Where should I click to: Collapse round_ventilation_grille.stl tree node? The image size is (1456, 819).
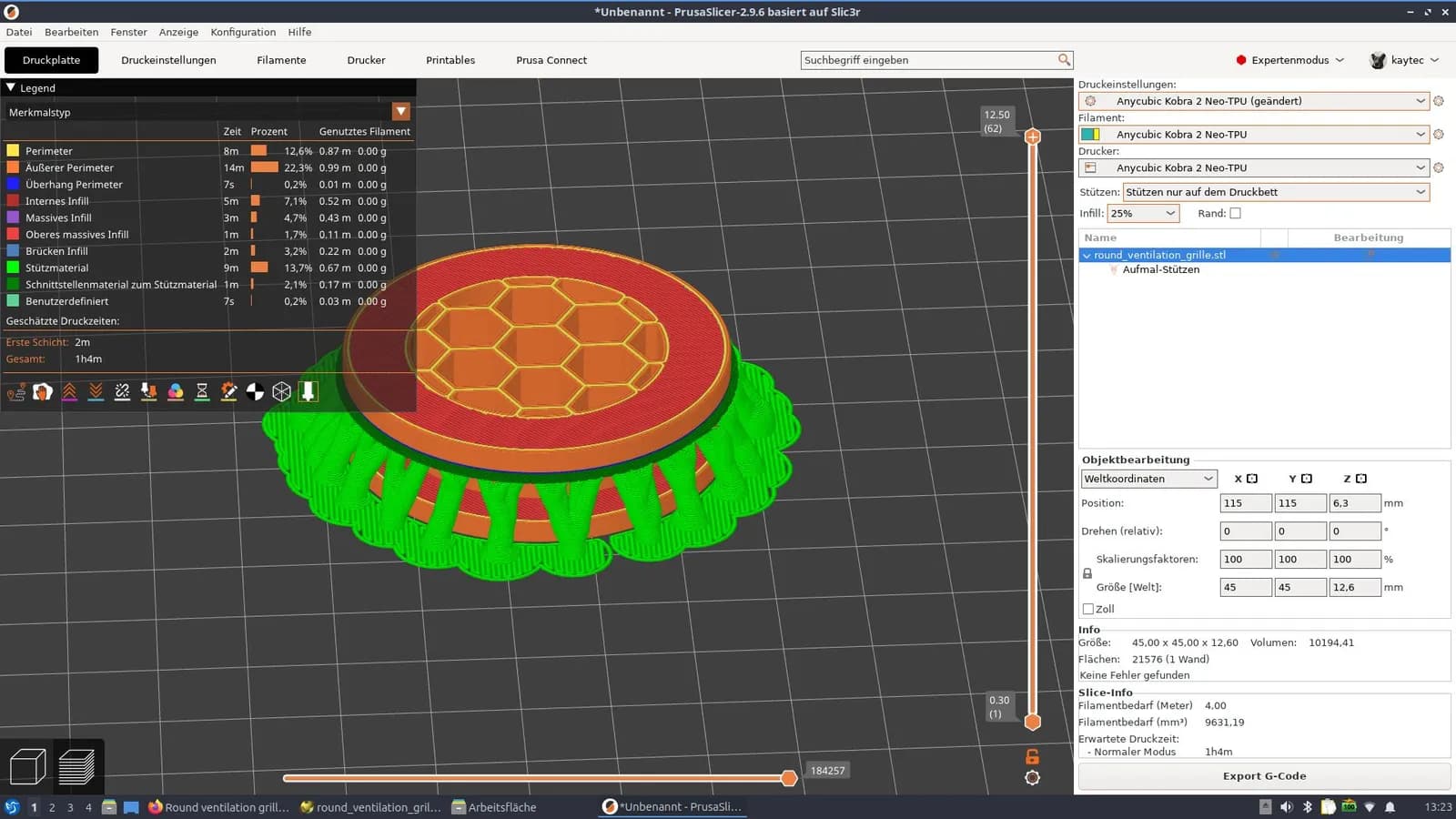click(x=1087, y=256)
